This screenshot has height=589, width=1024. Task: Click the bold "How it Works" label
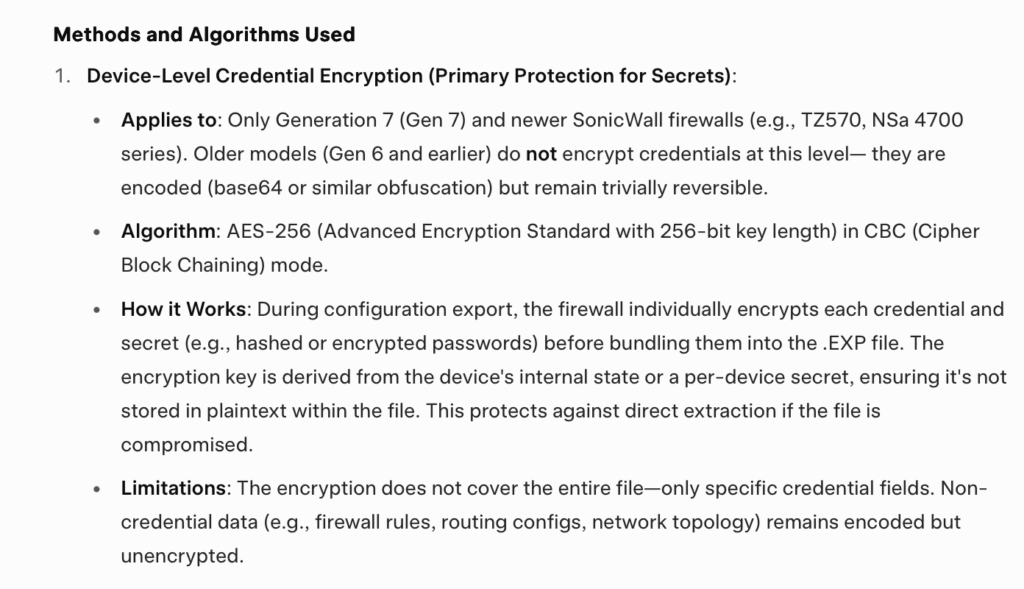click(181, 309)
